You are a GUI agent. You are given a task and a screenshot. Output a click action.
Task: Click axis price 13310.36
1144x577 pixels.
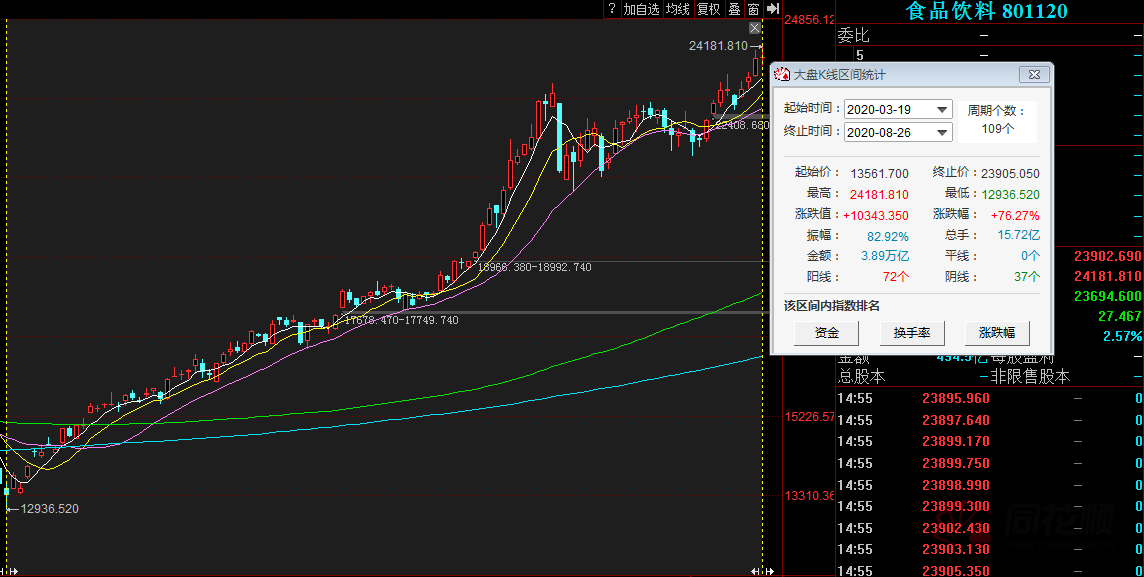click(x=809, y=495)
